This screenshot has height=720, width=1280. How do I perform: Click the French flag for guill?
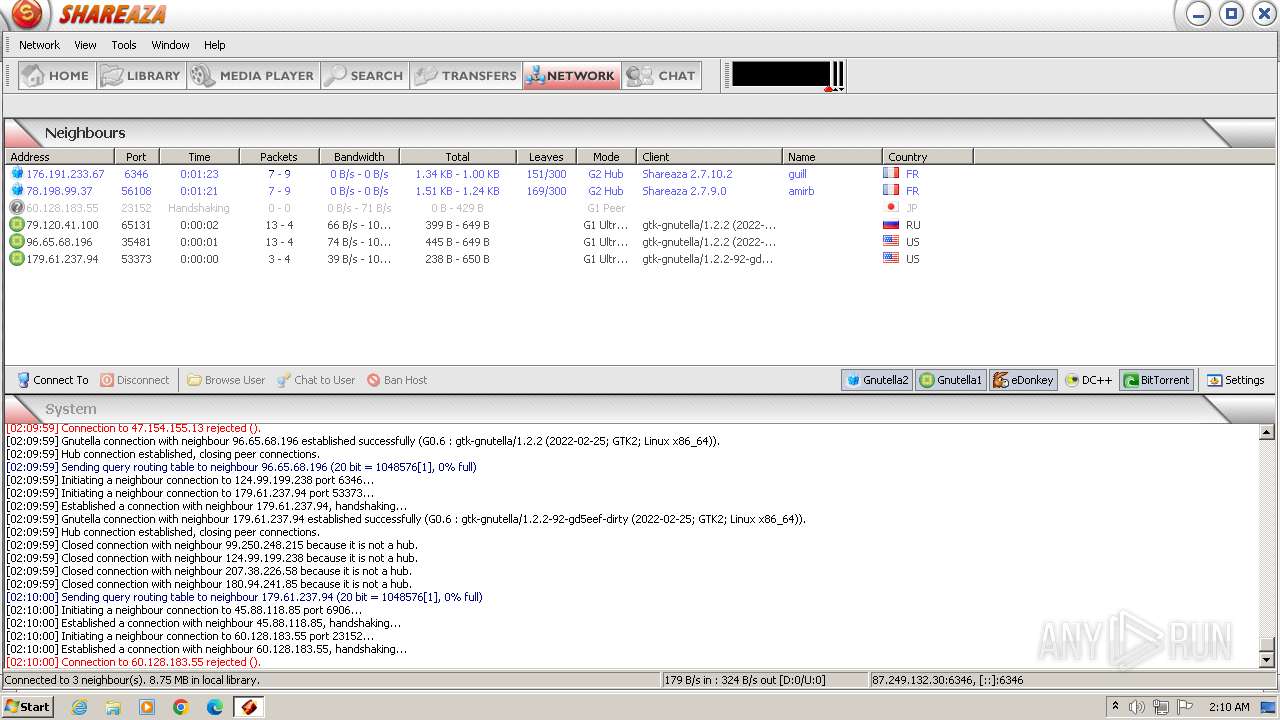click(x=891, y=174)
